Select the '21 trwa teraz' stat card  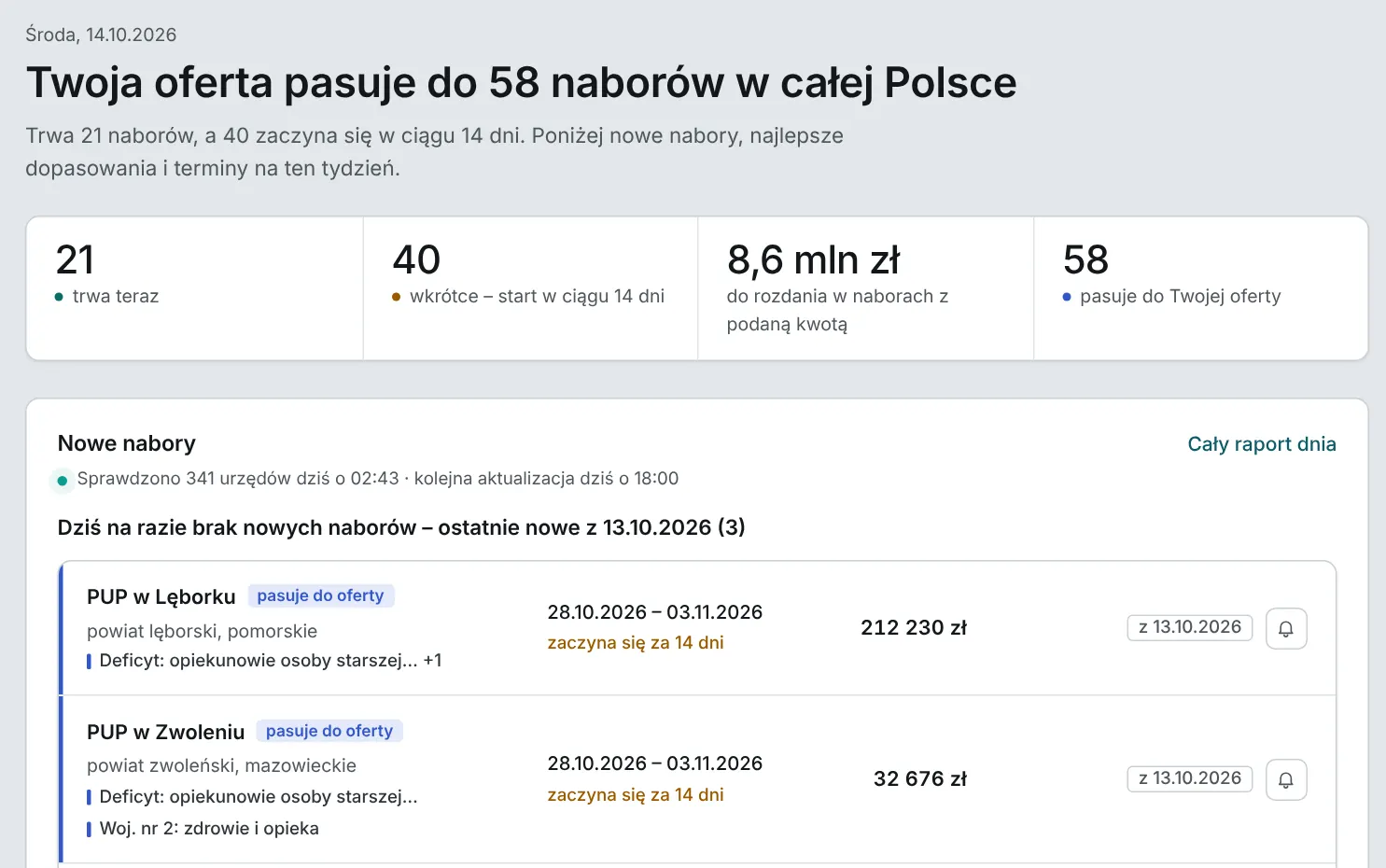[x=195, y=288]
